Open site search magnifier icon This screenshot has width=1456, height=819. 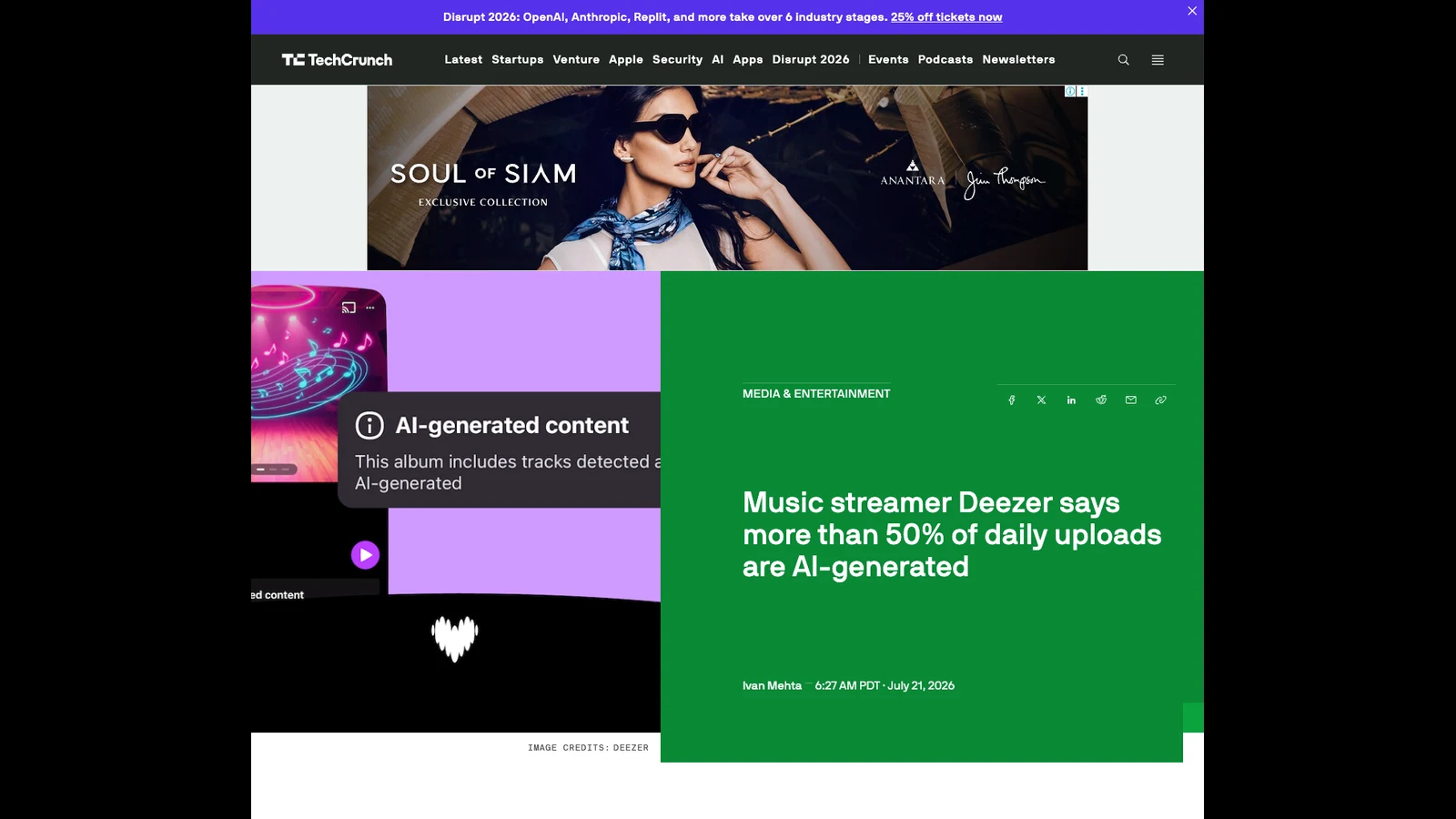point(1124,60)
